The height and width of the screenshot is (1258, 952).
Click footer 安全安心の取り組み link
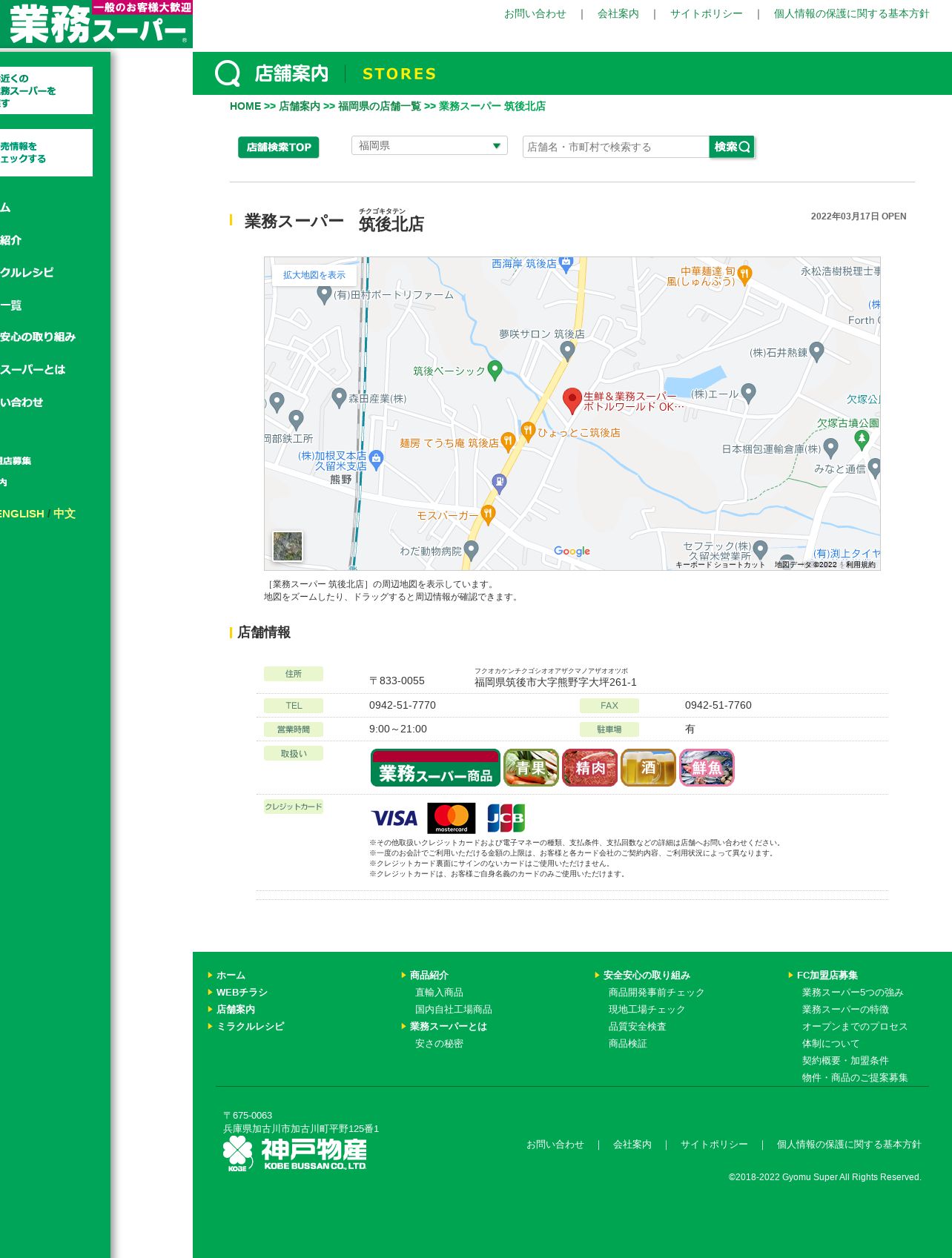(647, 976)
